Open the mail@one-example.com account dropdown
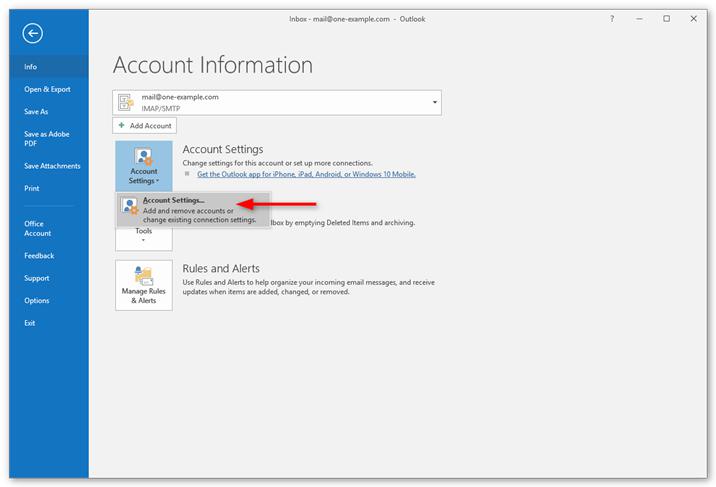The height and width of the screenshot is (487, 716). pyautogui.click(x=435, y=102)
